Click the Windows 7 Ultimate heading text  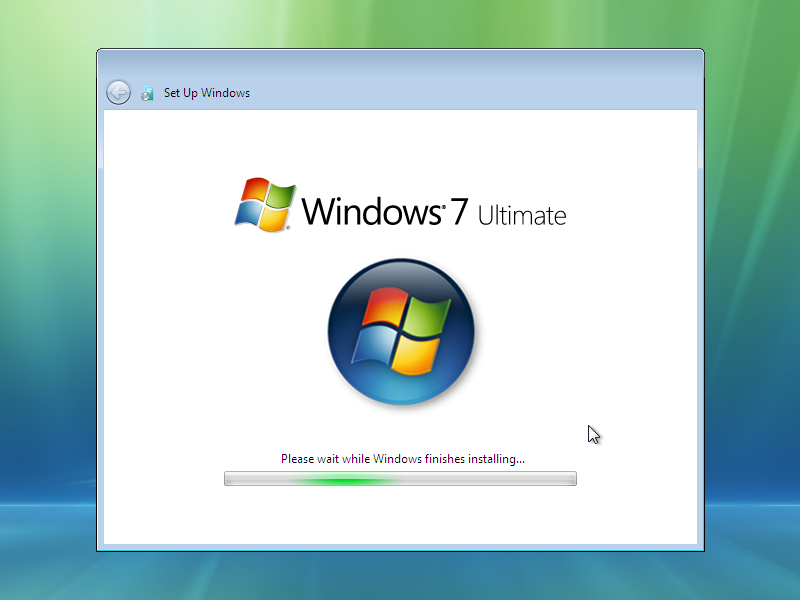(434, 212)
